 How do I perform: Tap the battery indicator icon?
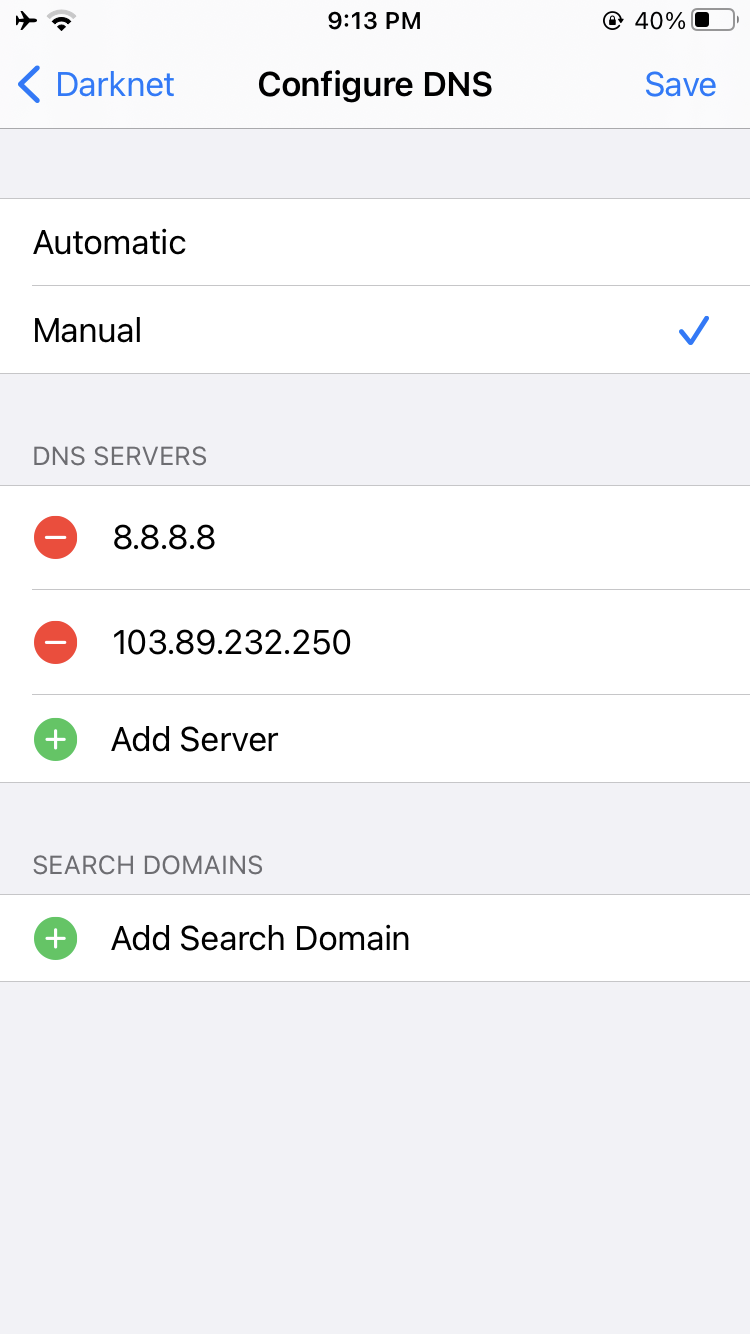(x=714, y=20)
